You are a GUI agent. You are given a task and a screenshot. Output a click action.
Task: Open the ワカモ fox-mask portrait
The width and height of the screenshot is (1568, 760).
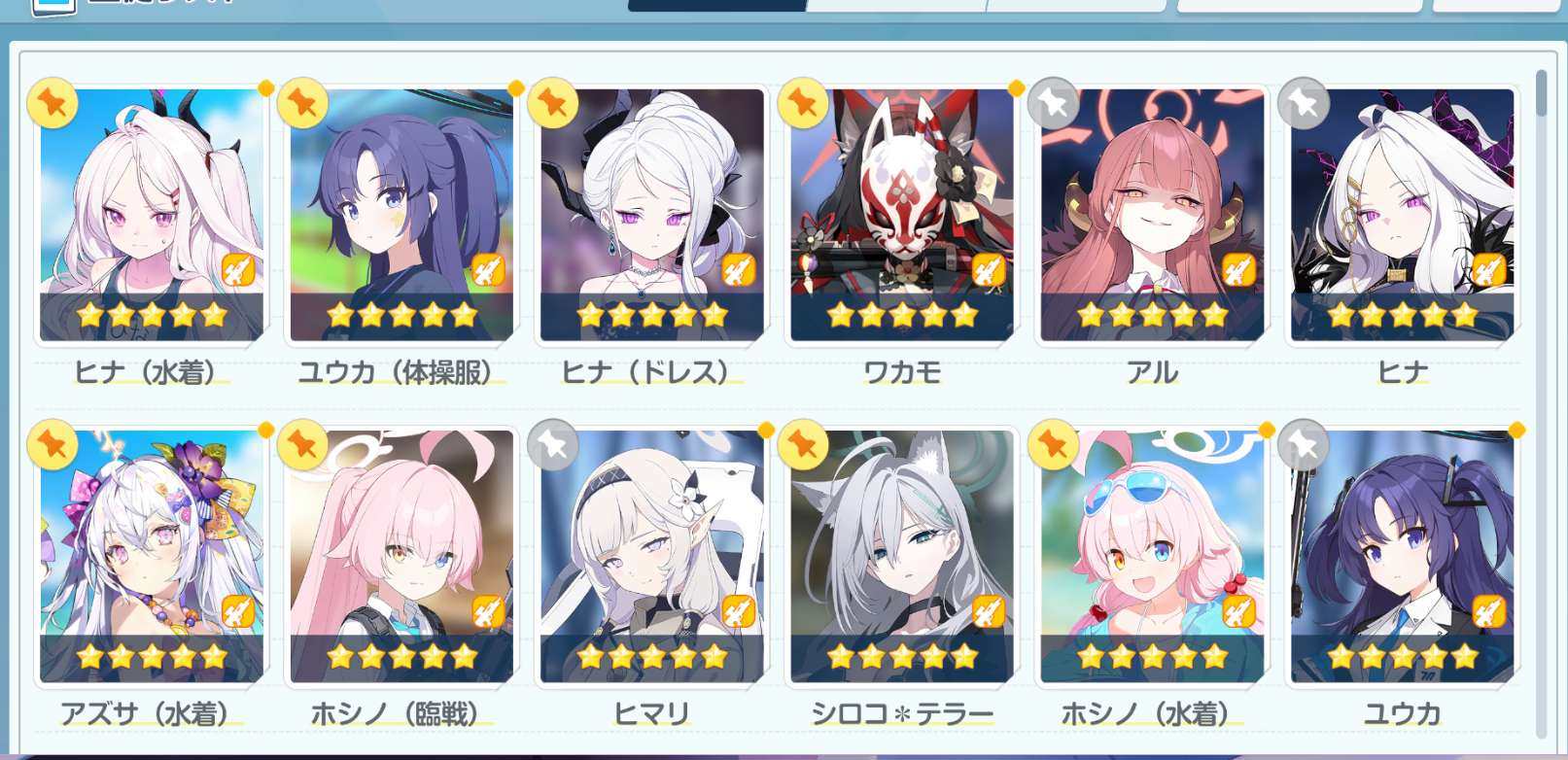[x=902, y=215]
